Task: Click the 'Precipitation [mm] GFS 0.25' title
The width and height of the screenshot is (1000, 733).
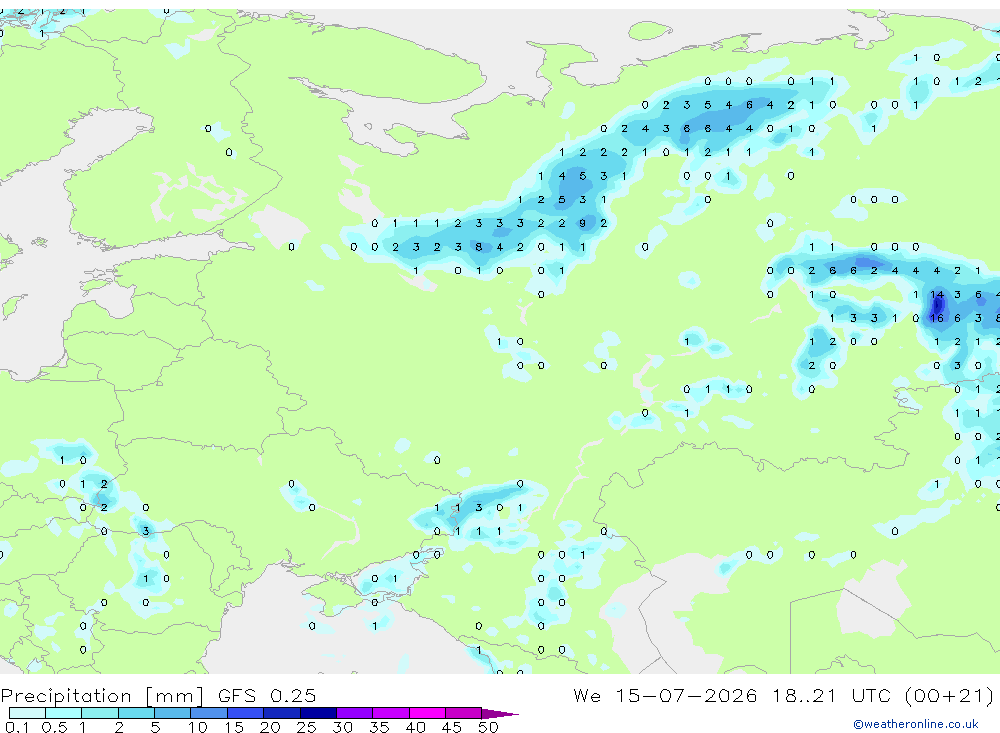Action: [x=158, y=695]
